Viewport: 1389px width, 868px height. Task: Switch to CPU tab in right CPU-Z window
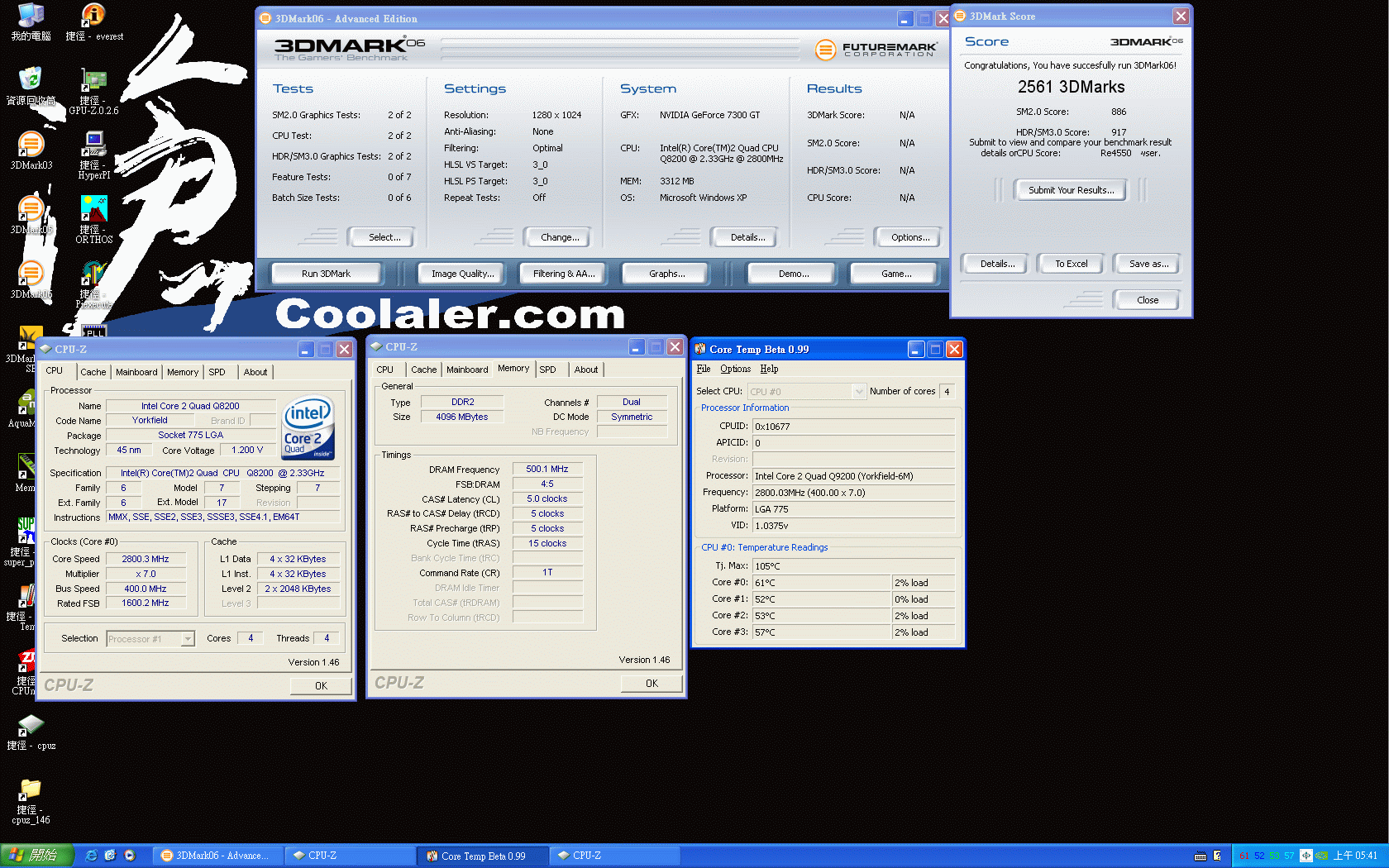pos(385,370)
